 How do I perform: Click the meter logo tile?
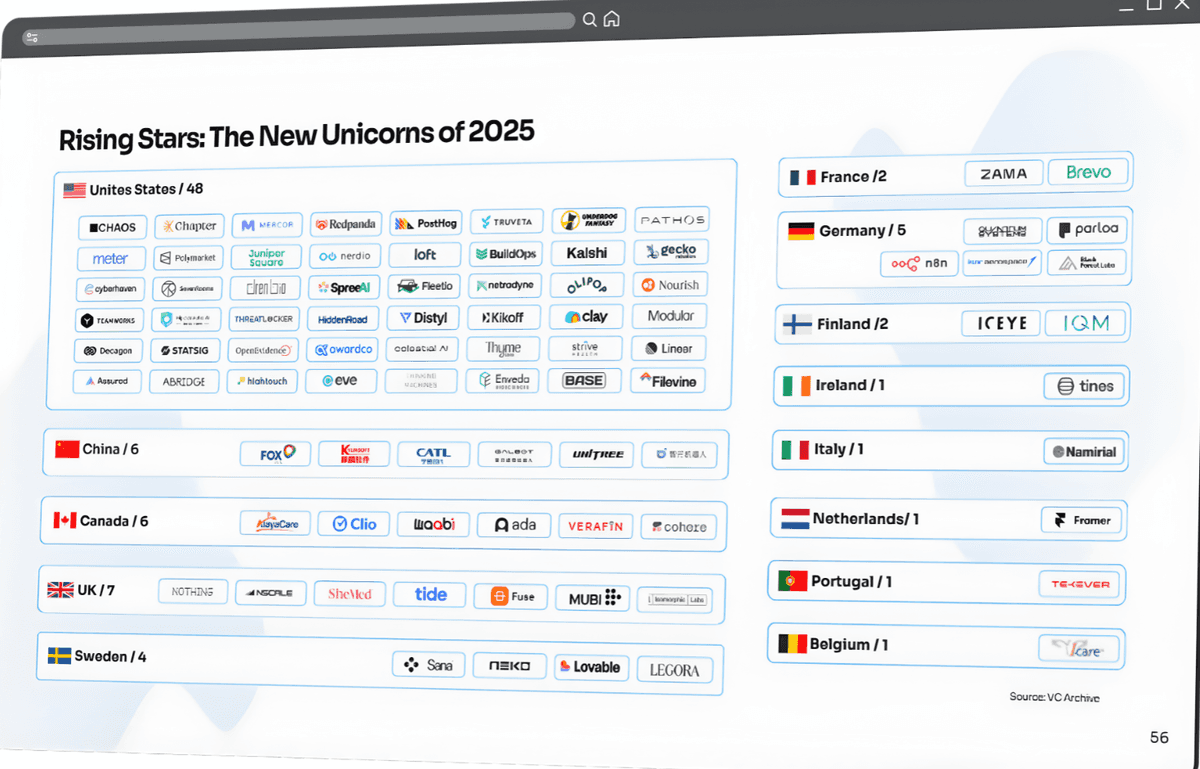pyautogui.click(x=111, y=258)
